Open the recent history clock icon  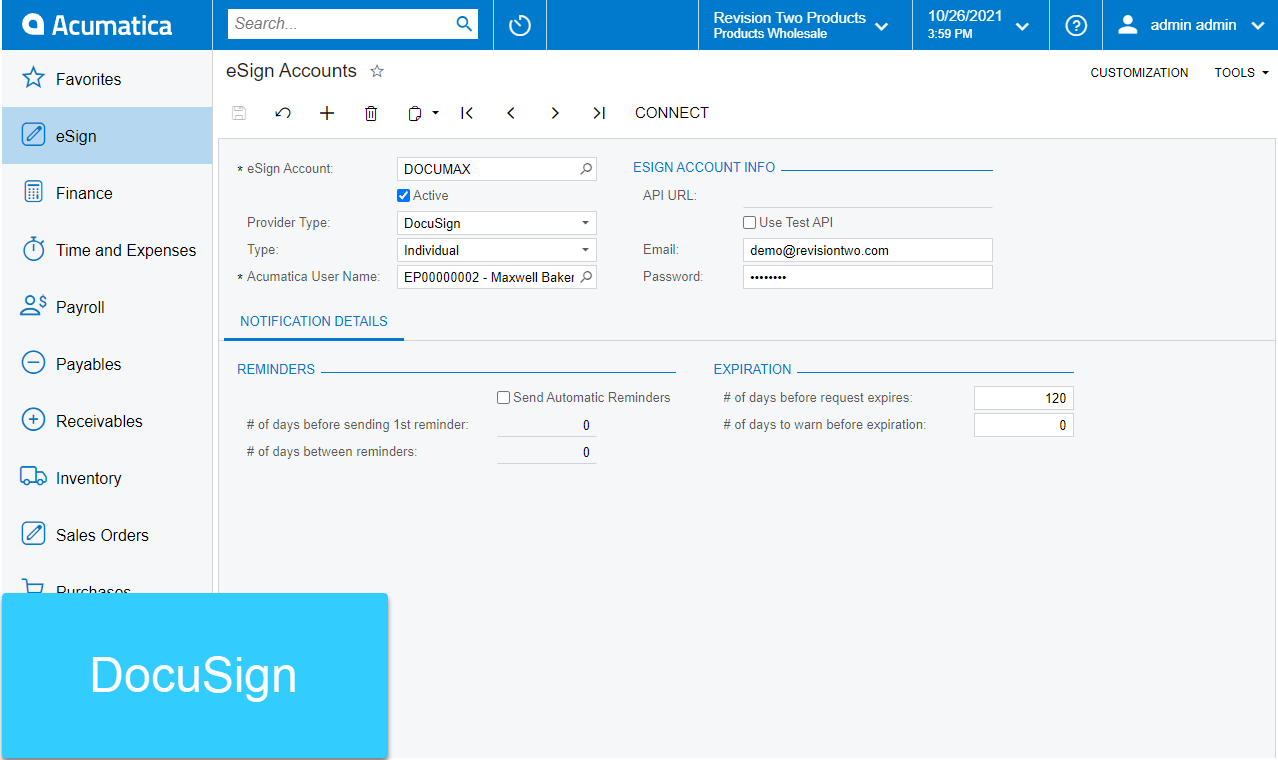click(520, 25)
